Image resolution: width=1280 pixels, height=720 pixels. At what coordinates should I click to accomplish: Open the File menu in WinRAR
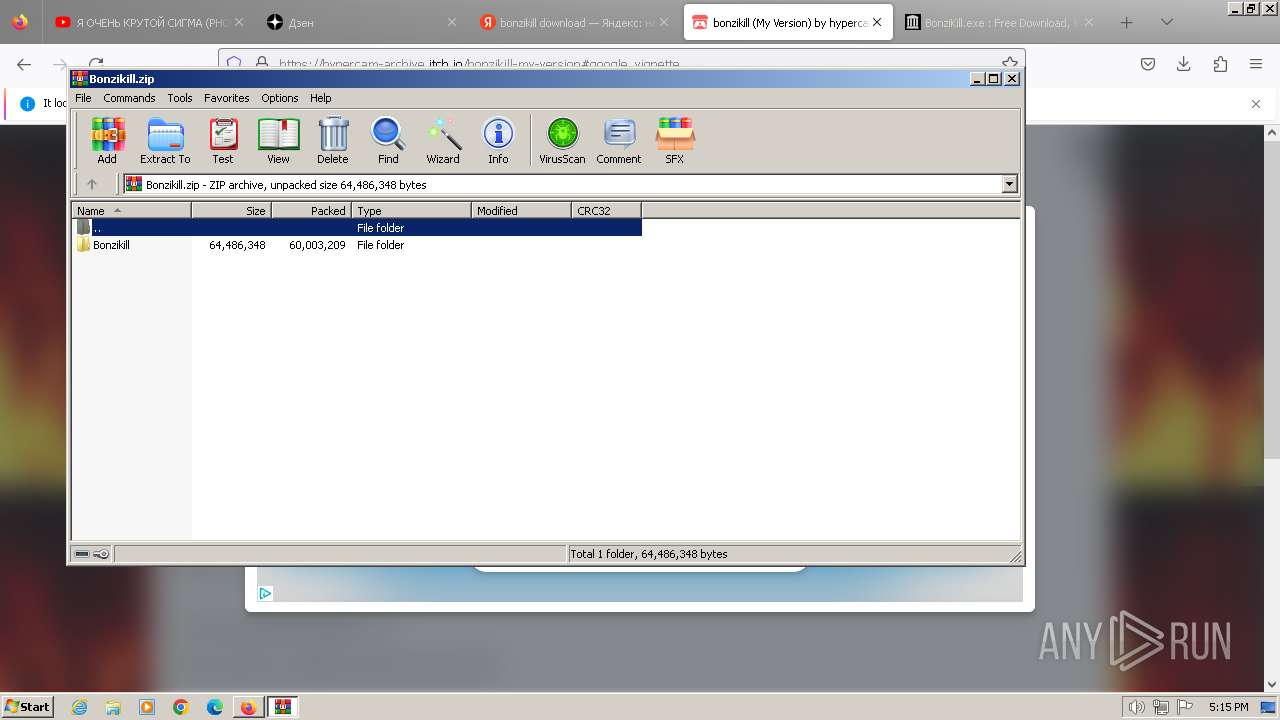point(83,98)
